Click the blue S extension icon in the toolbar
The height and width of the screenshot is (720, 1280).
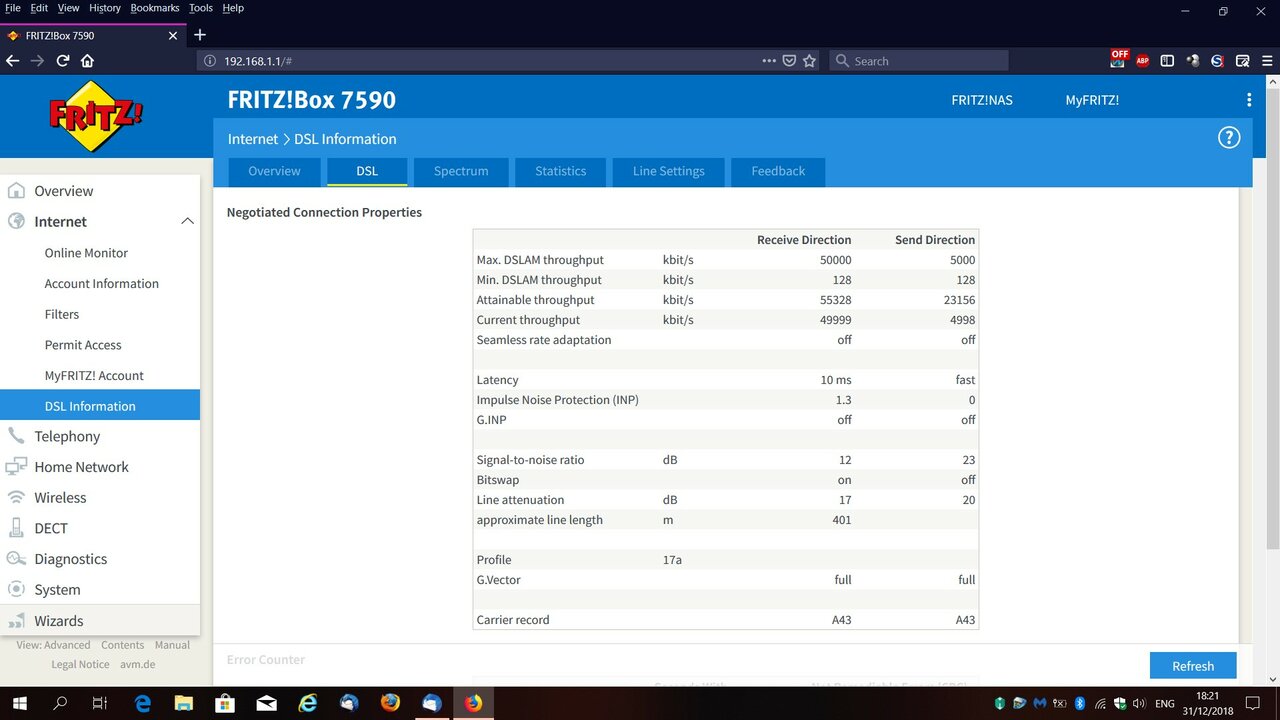[x=1217, y=61]
